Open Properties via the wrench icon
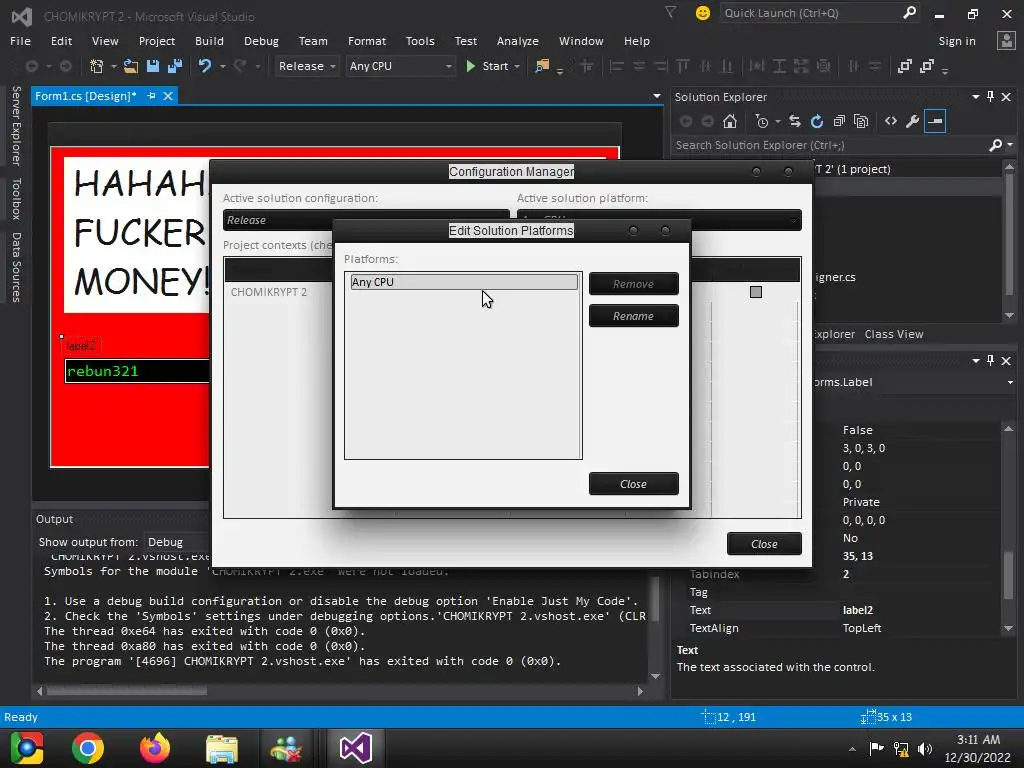Viewport: 1024px width, 768px height. (912, 121)
